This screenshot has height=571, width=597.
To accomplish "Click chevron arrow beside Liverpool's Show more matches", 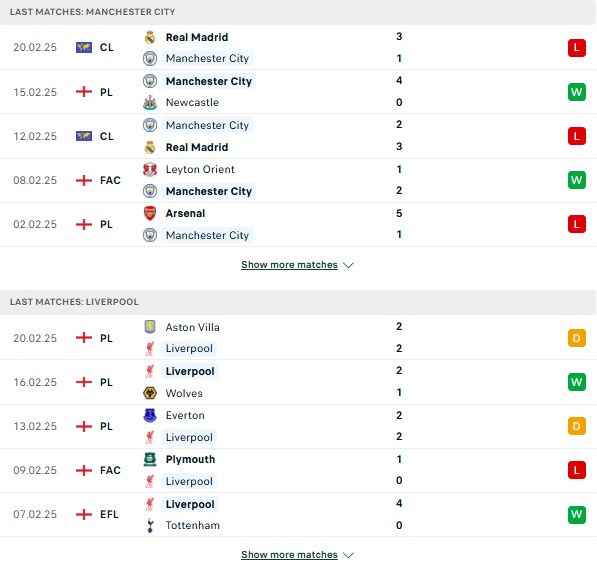I will coord(348,555).
